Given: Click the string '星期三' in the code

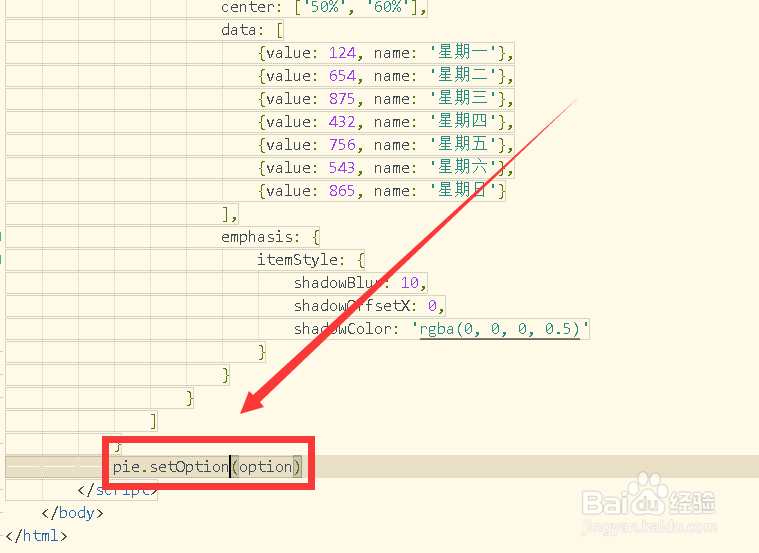Looking at the screenshot, I should point(463,98).
